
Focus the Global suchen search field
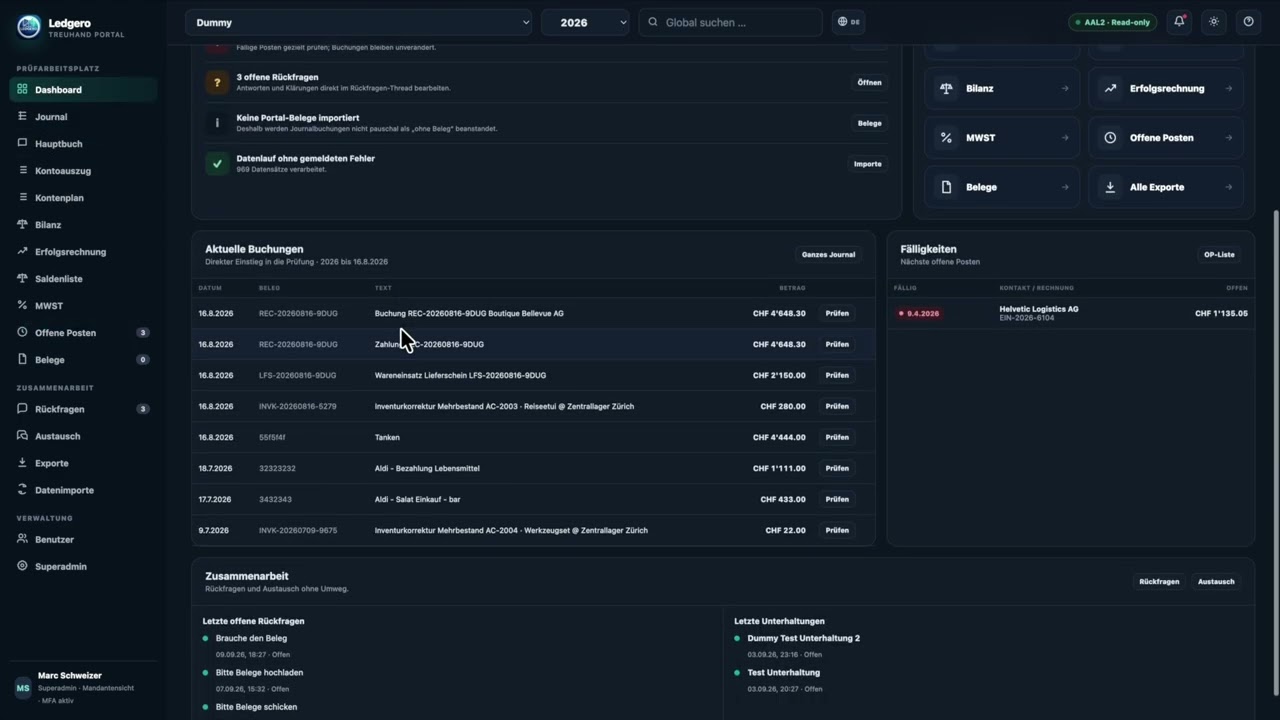[730, 22]
